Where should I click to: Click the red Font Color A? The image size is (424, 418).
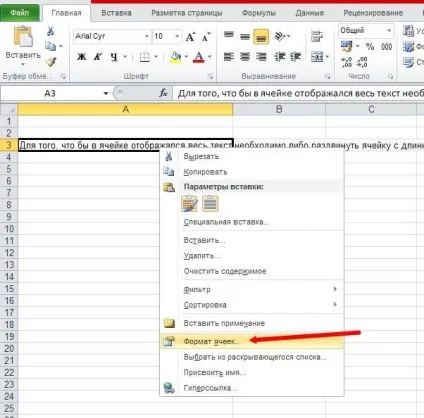click(x=199, y=57)
